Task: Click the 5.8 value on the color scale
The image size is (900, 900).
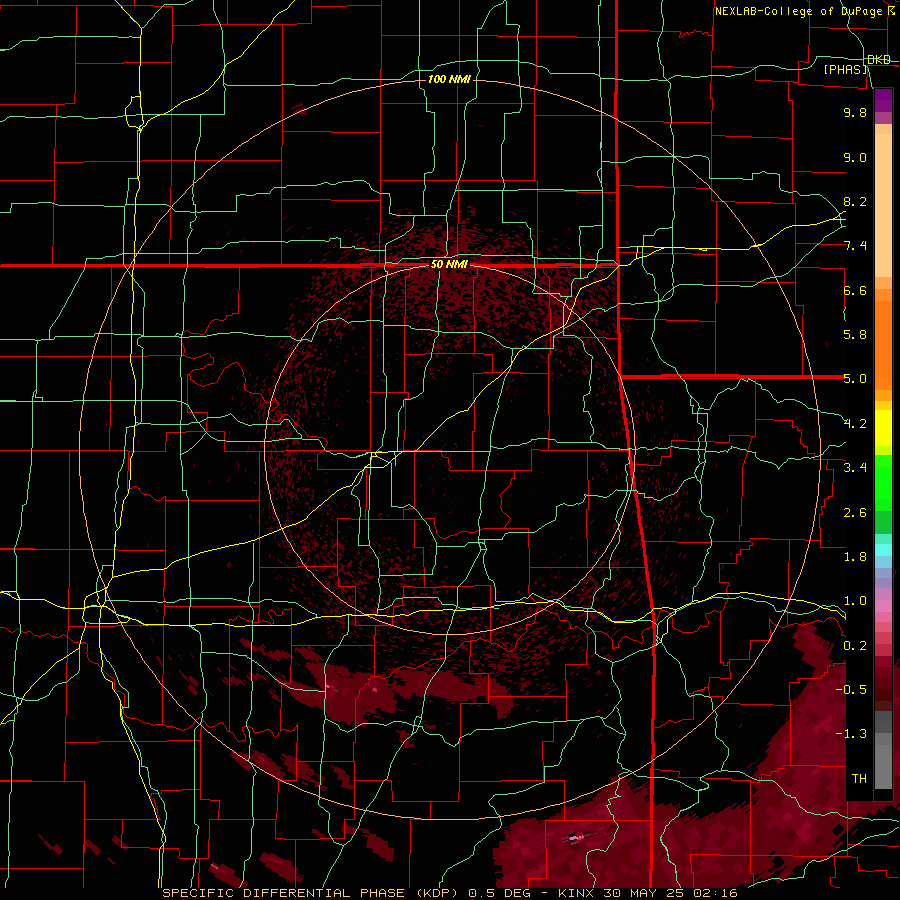Action: click(x=855, y=335)
